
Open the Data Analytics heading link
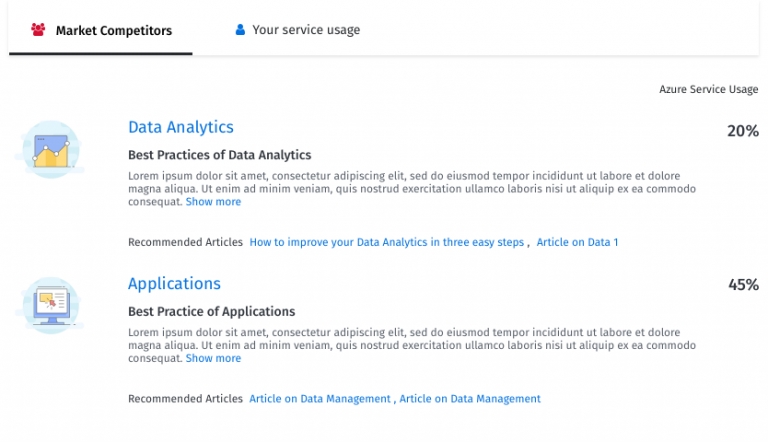click(x=181, y=127)
